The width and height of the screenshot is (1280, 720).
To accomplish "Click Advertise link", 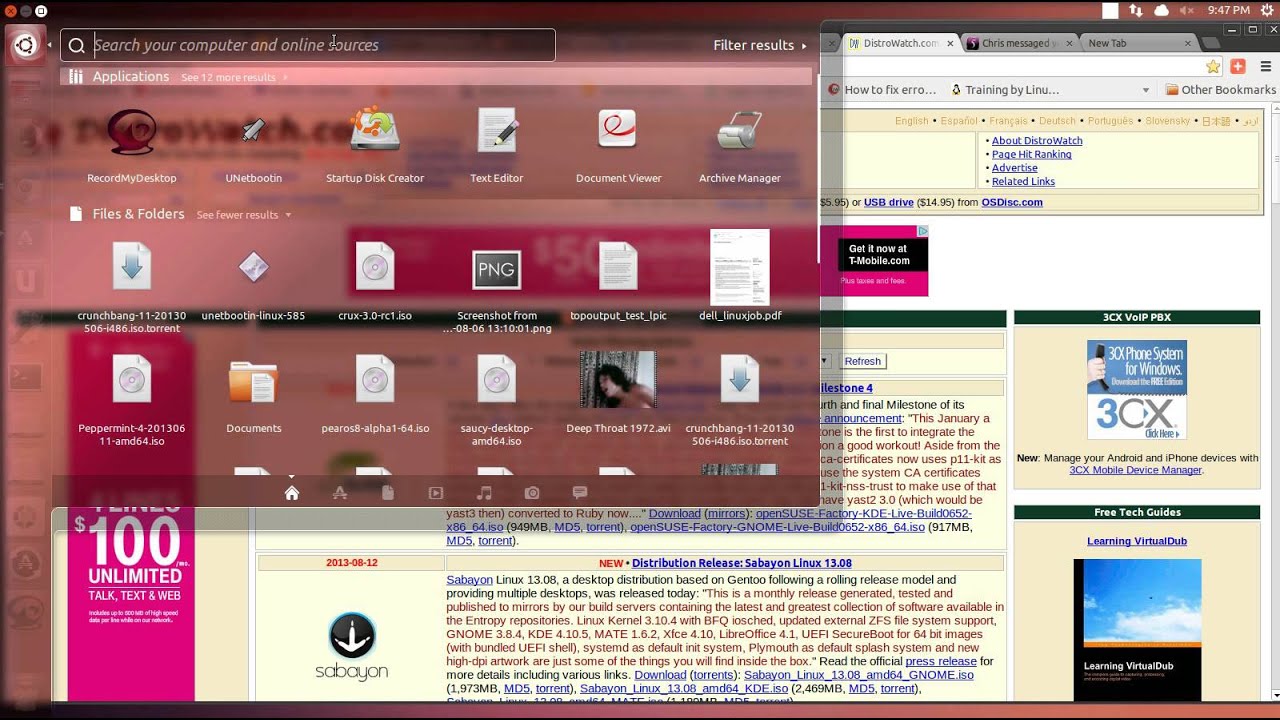I will (x=1014, y=168).
